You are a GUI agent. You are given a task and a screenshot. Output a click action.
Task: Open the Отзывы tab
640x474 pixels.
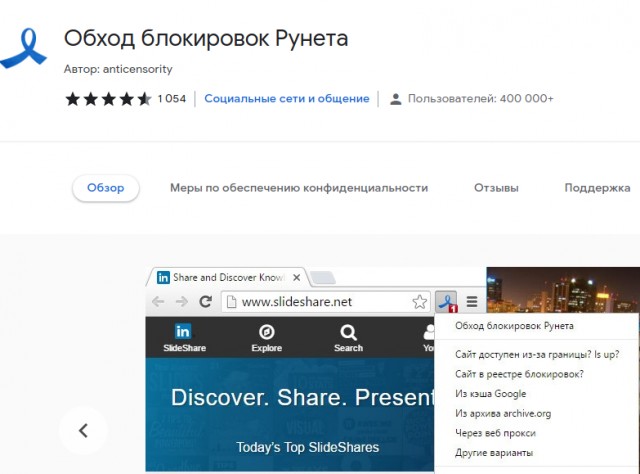point(496,188)
